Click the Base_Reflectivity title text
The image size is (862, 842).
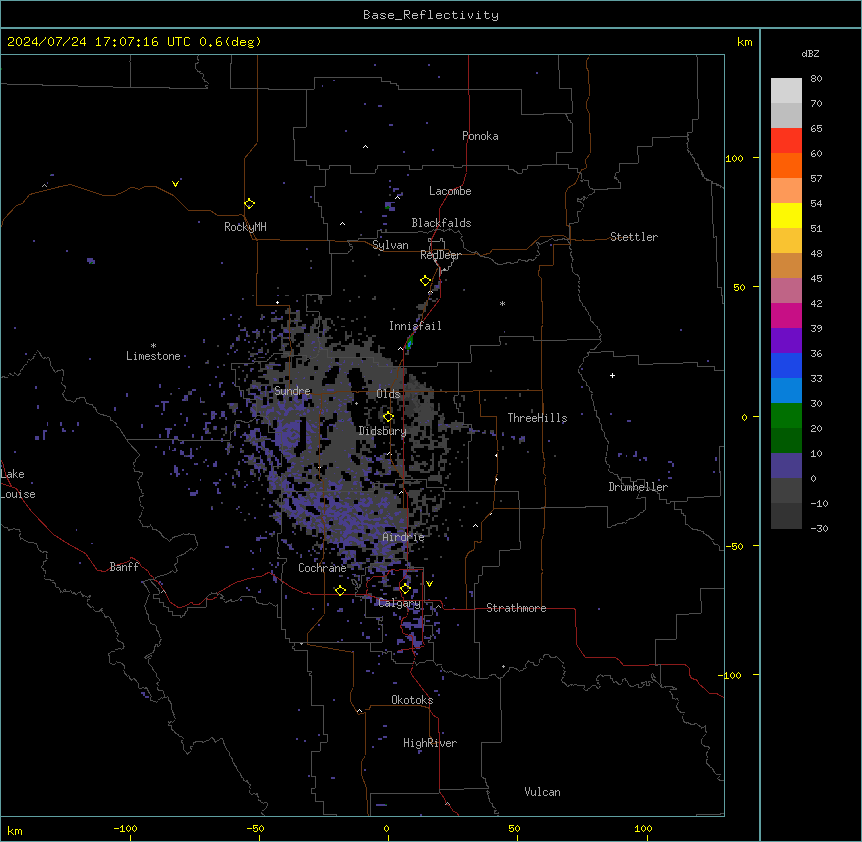[431, 15]
